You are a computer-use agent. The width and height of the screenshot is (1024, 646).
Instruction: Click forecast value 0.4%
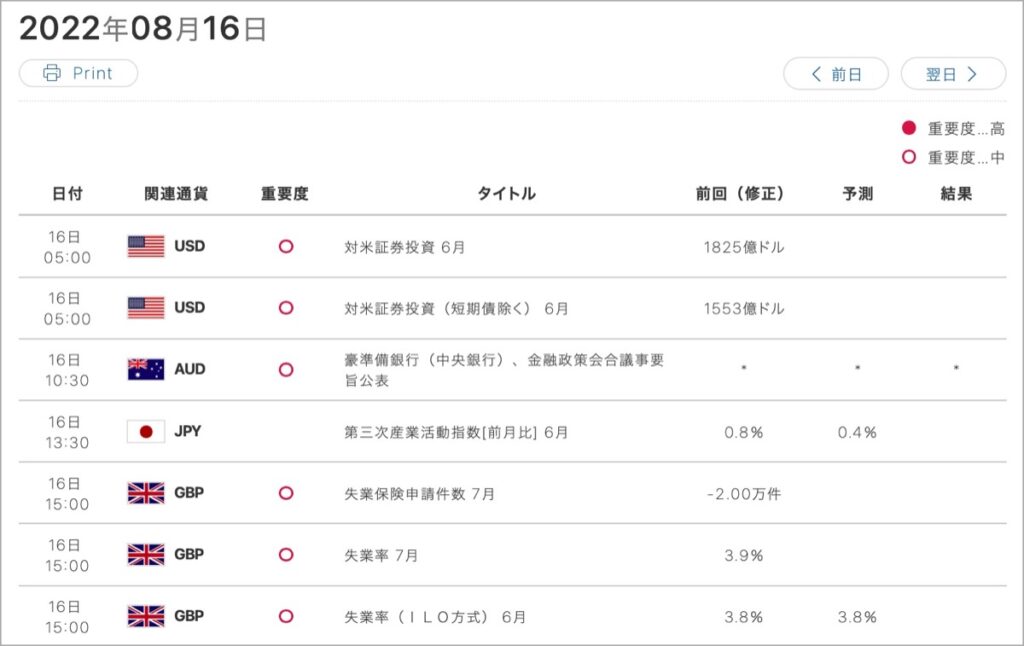(857, 432)
